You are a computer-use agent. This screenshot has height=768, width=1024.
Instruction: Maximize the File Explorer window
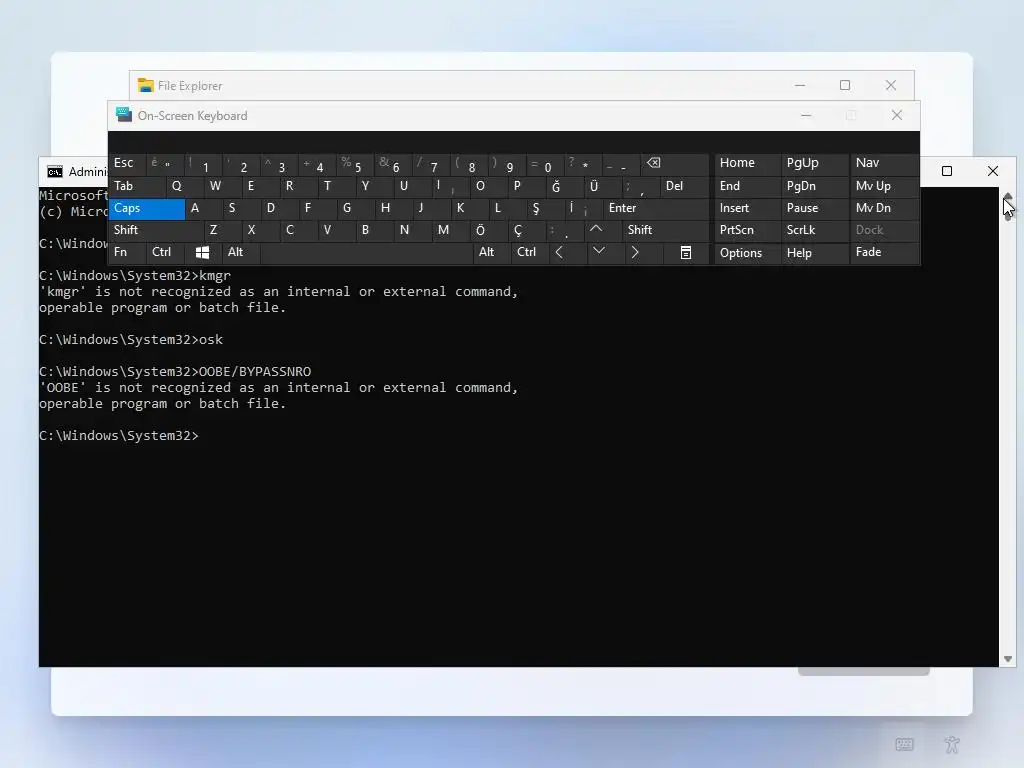pyautogui.click(x=845, y=86)
